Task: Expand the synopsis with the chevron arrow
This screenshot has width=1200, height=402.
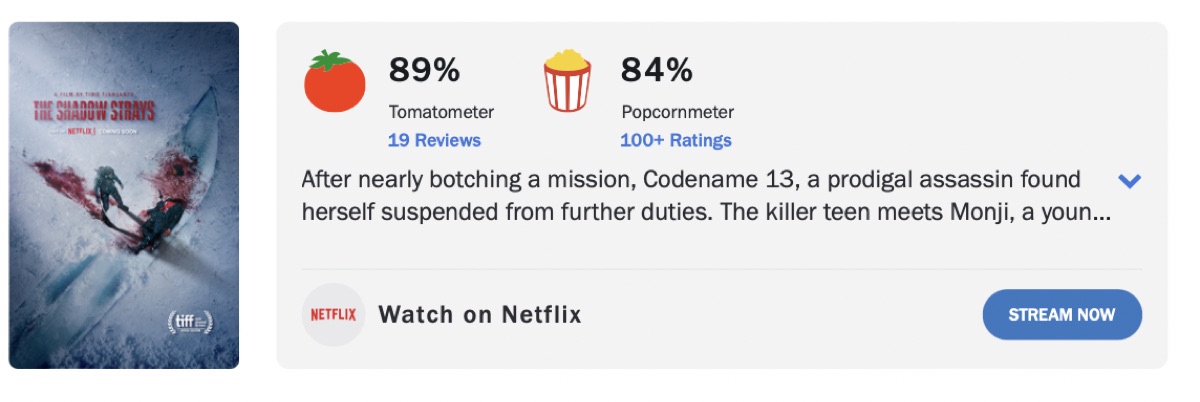Action: [x=1129, y=181]
